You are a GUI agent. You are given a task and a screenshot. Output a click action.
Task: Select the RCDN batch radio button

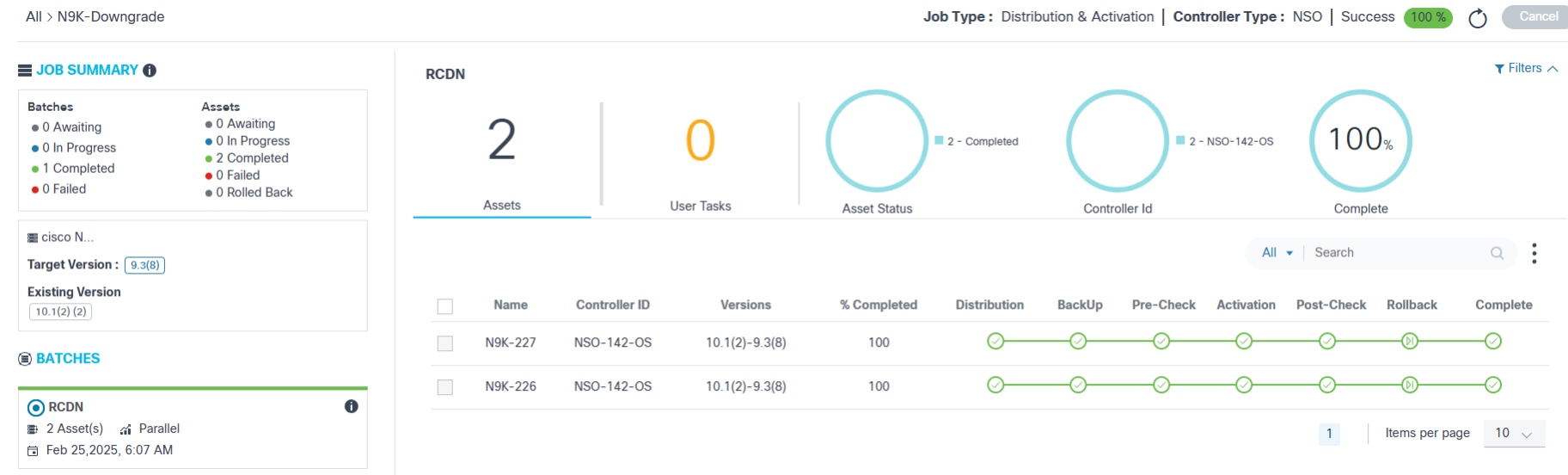pyautogui.click(x=36, y=408)
